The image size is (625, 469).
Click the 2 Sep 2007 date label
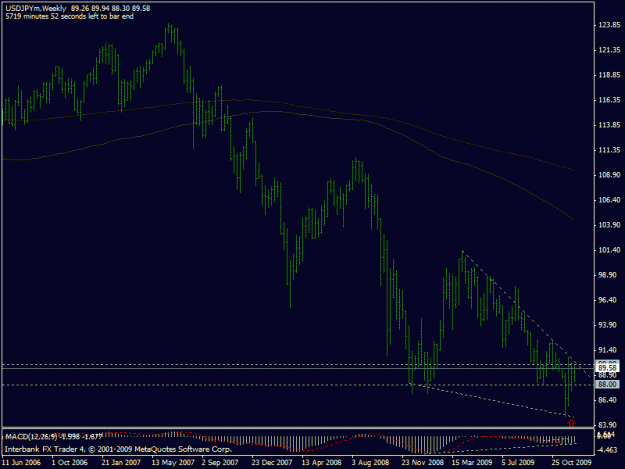tap(220, 463)
